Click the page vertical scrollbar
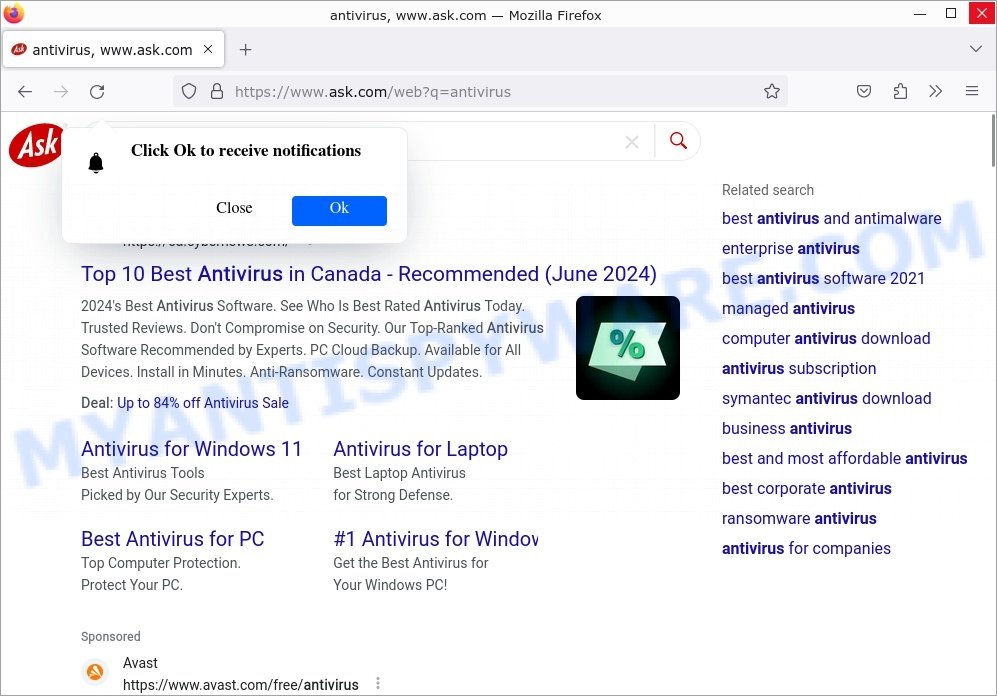 (993, 141)
